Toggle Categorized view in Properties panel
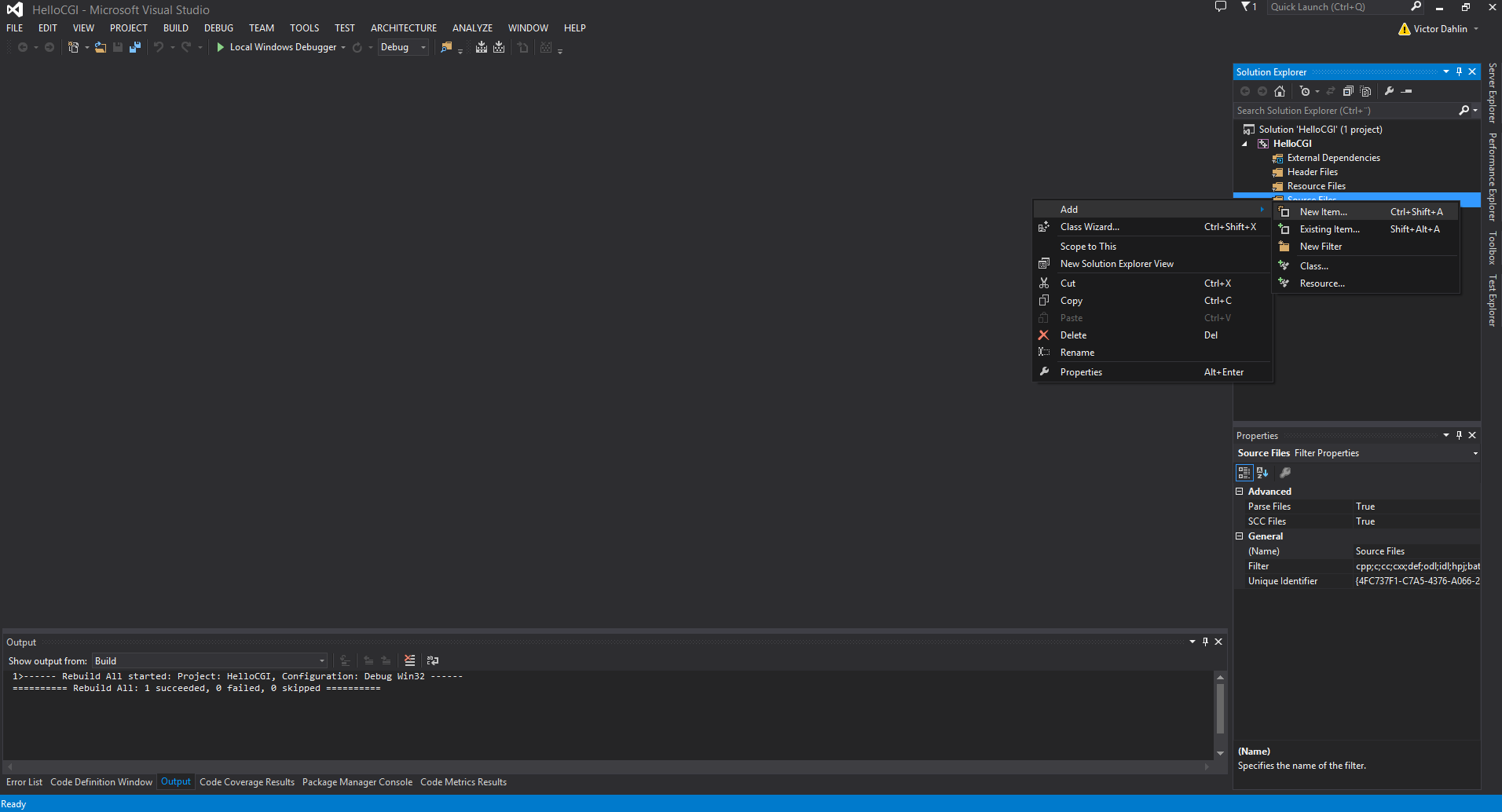1502x812 pixels. point(1244,473)
